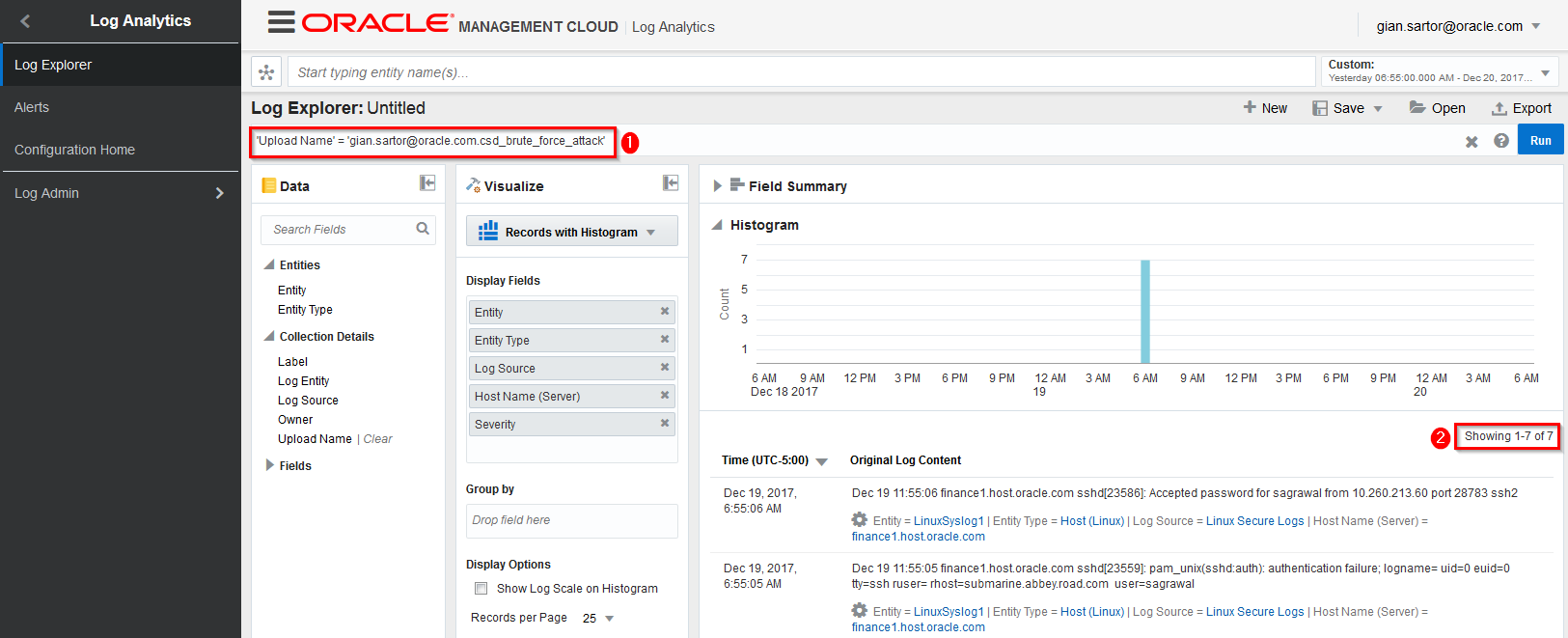Open the hamburger navigation menu
This screenshot has height=638, width=1568.
coord(281,22)
